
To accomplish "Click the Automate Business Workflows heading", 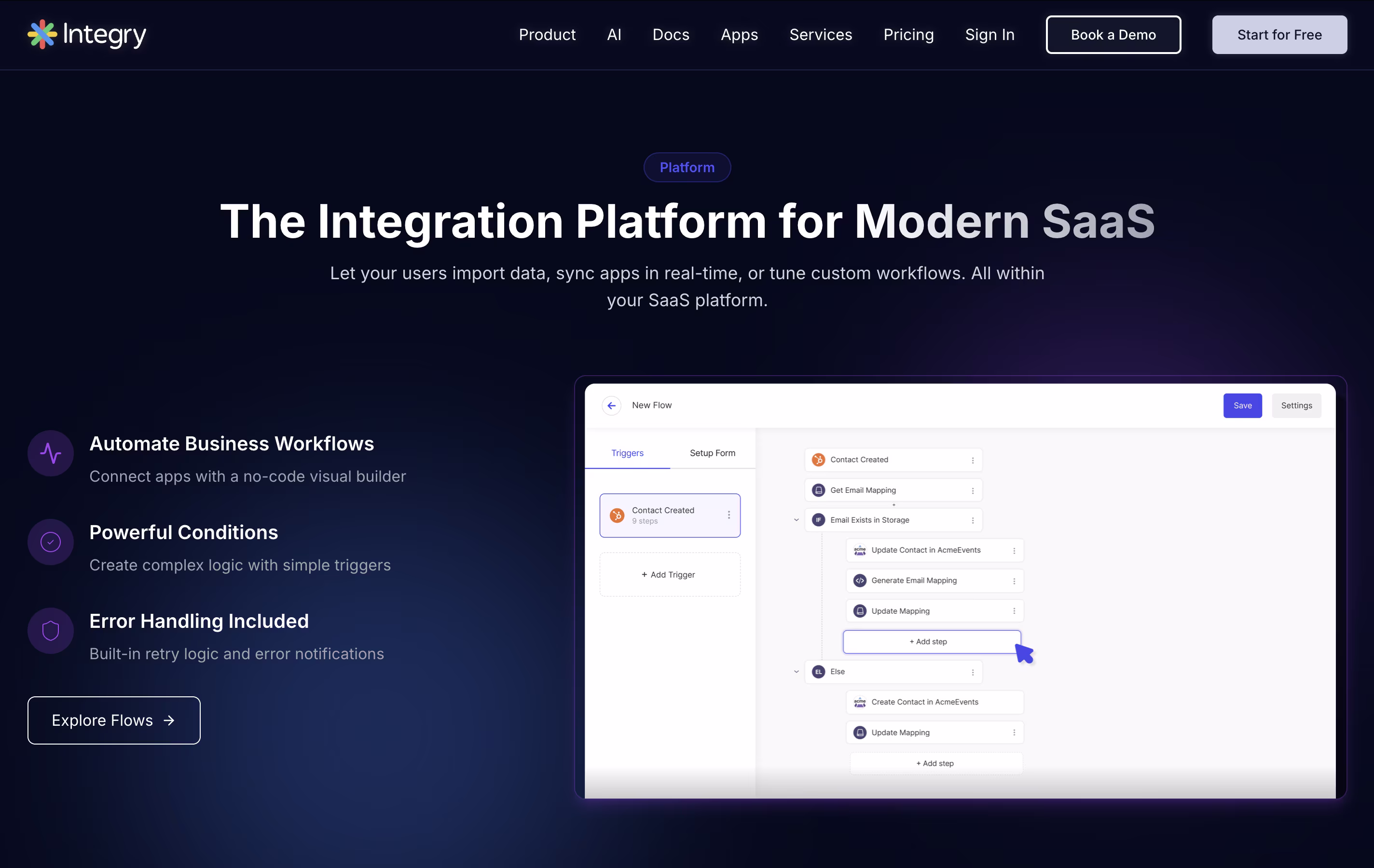I will (232, 444).
